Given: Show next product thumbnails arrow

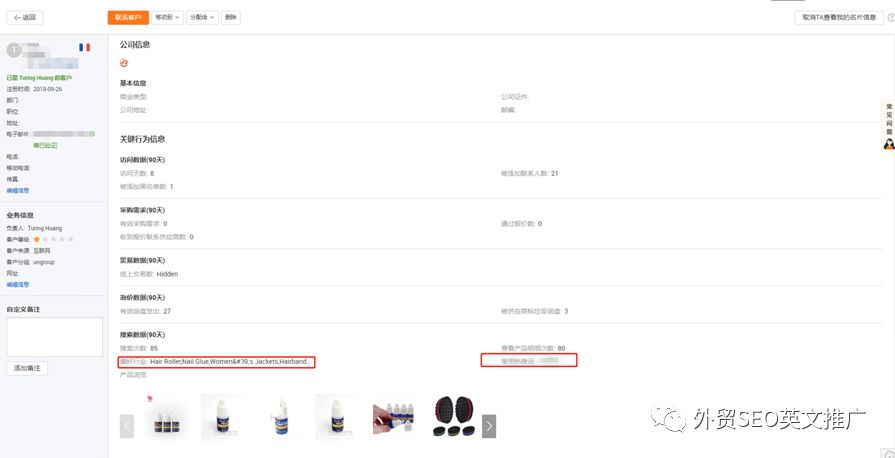Looking at the screenshot, I should [x=489, y=426].
